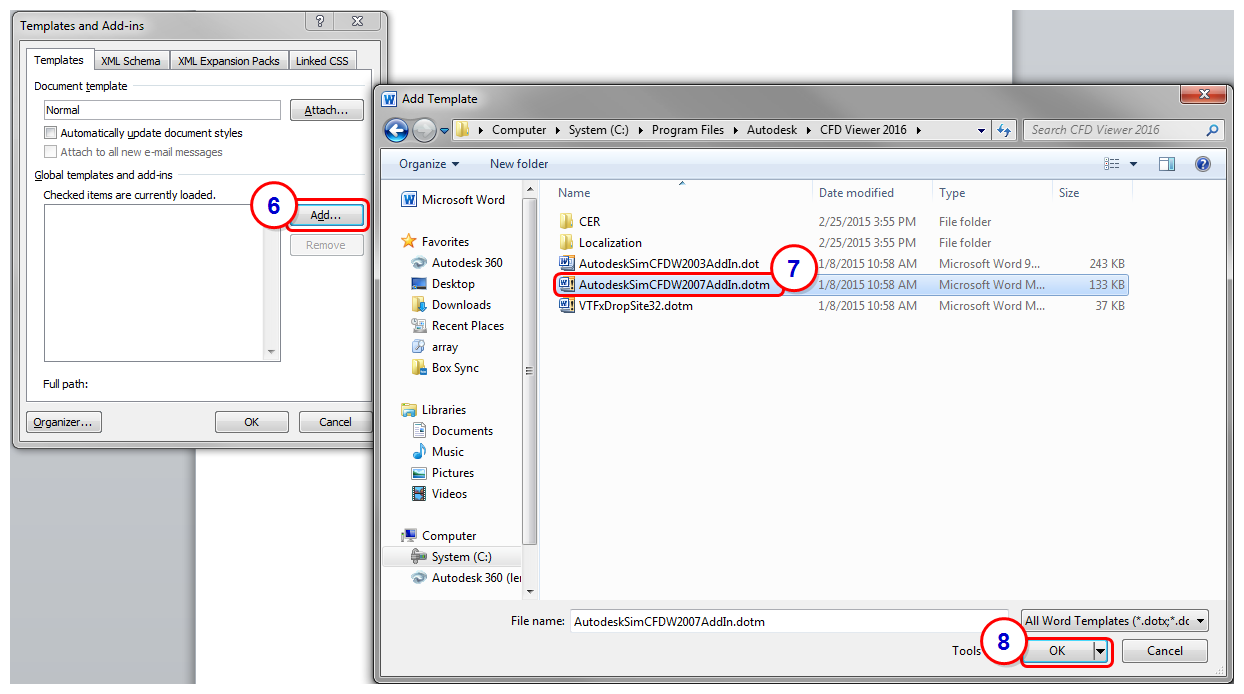Open Autodesk 360 under Favorites
Viewport: 1244px width, 694px height.
[x=456, y=263]
